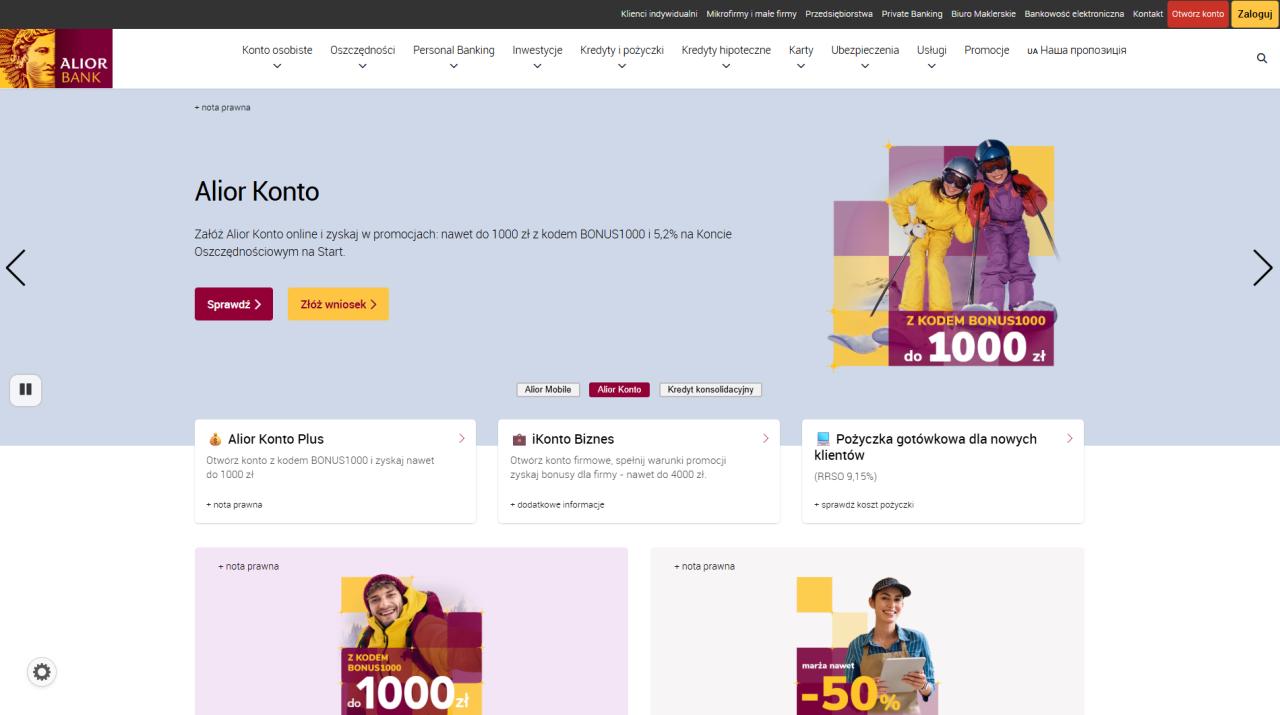Expand the Oszczędności menu
The height and width of the screenshot is (715, 1280).
click(x=362, y=57)
